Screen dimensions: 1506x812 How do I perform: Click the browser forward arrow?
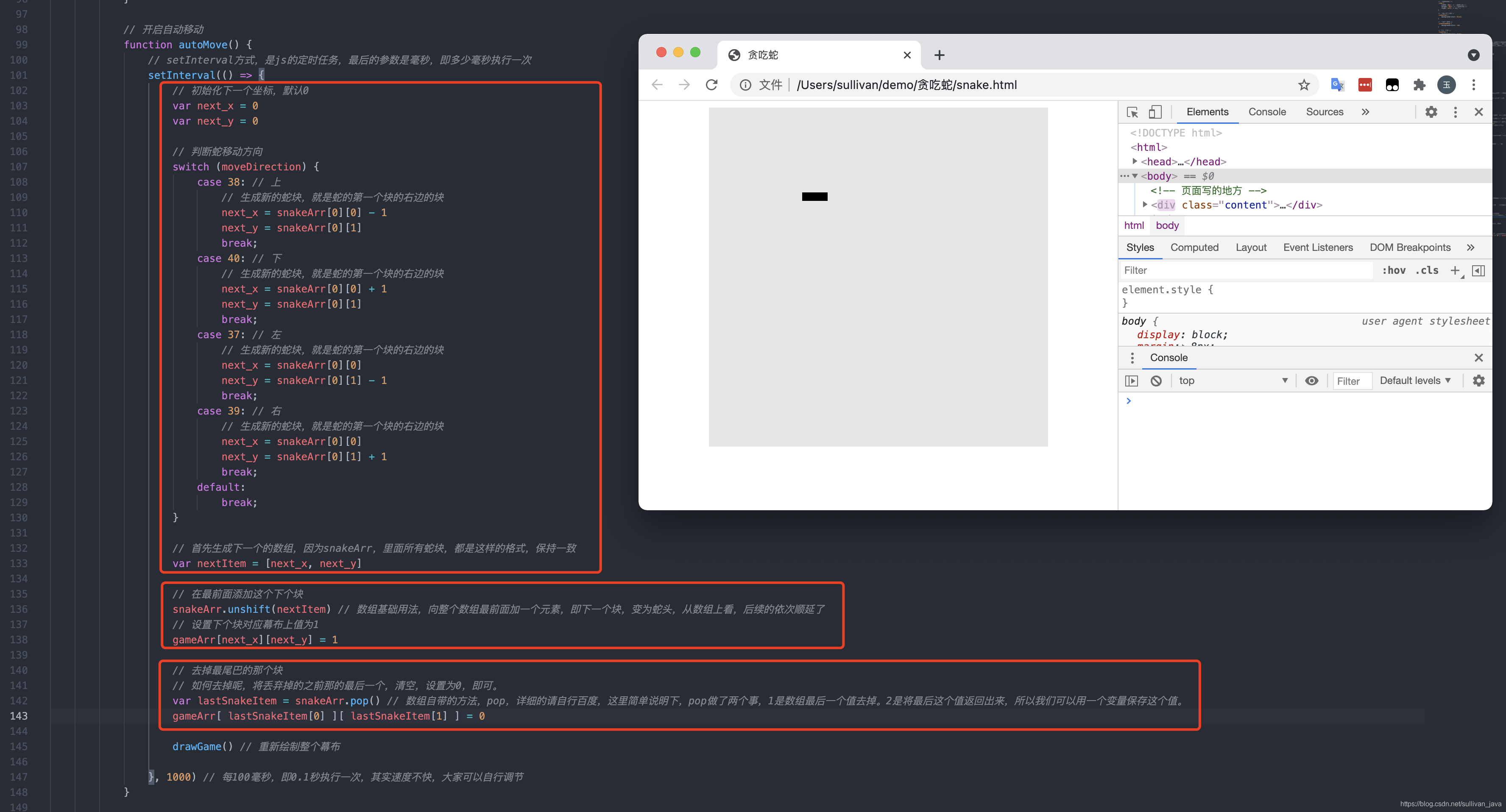click(684, 85)
